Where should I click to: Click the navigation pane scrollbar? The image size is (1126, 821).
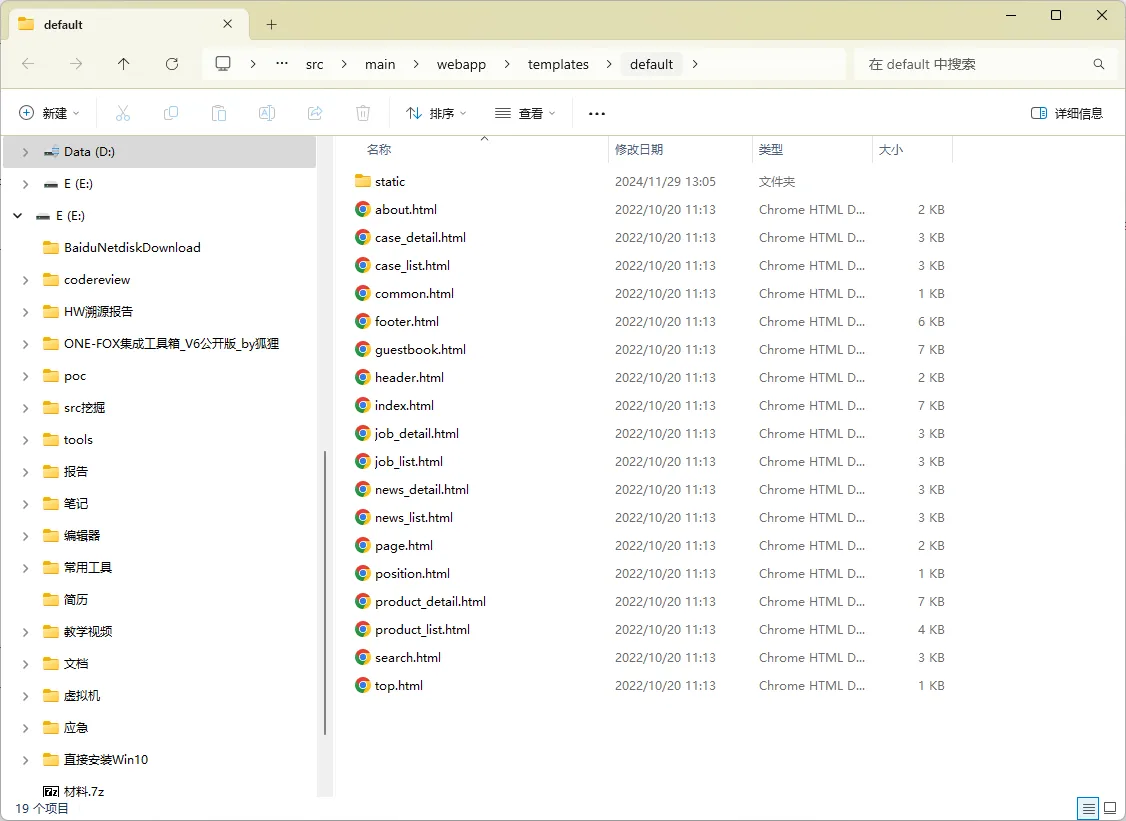pos(325,593)
